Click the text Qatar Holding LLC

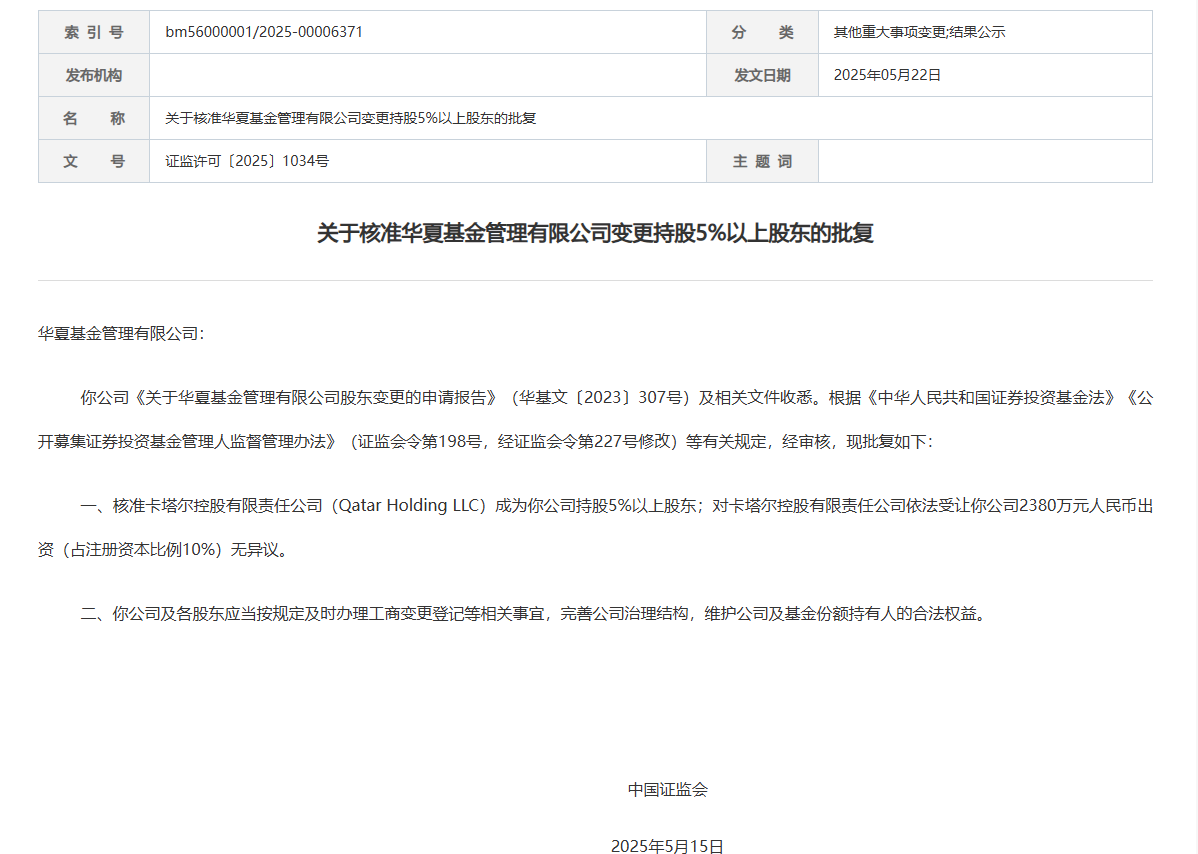pyautogui.click(x=409, y=506)
